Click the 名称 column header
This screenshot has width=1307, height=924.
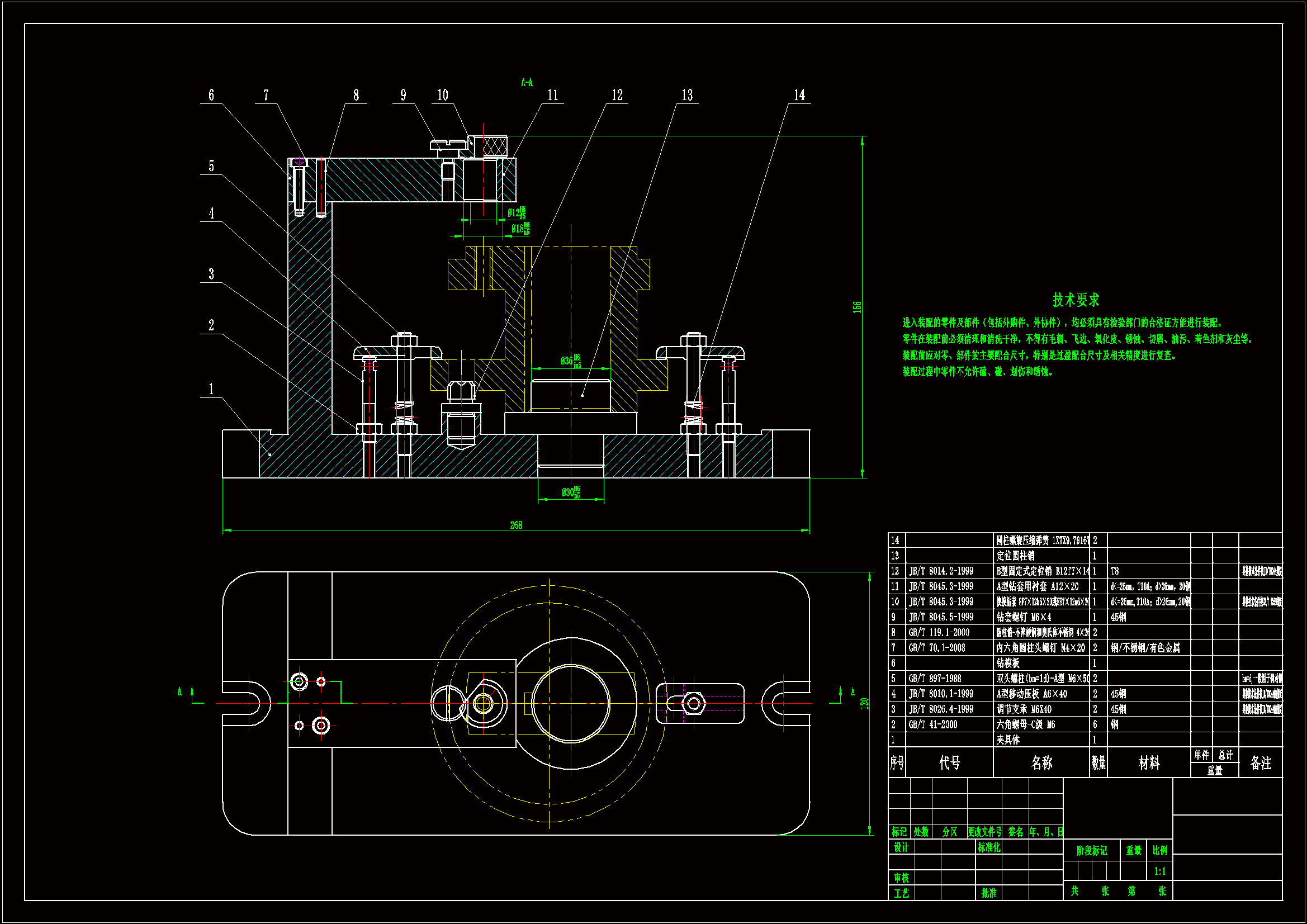pos(1041,763)
